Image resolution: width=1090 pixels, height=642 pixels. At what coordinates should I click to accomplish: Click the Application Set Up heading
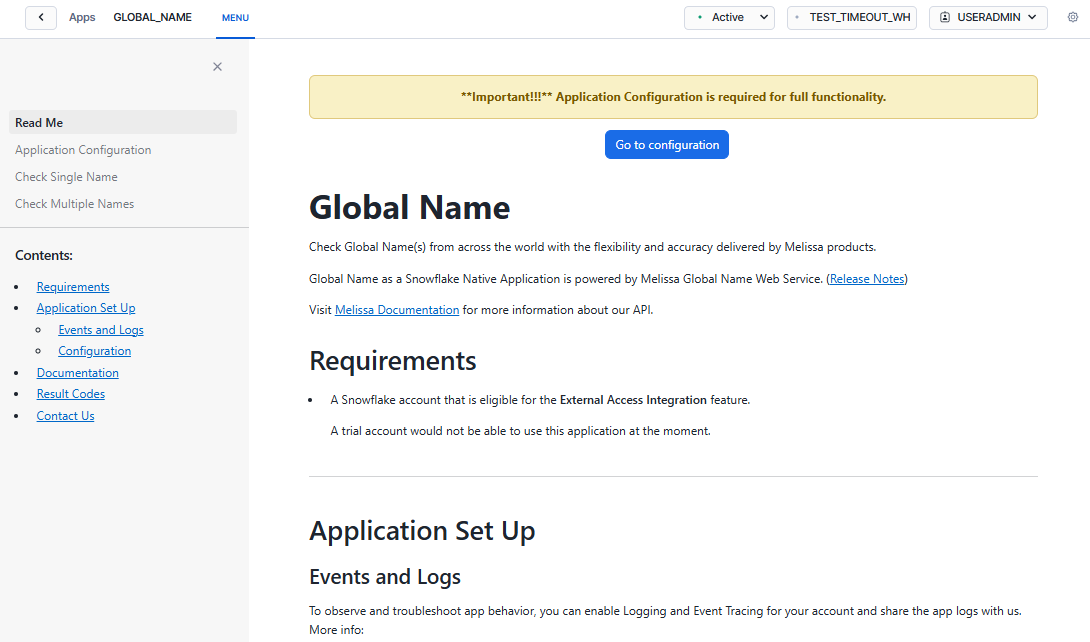(422, 531)
